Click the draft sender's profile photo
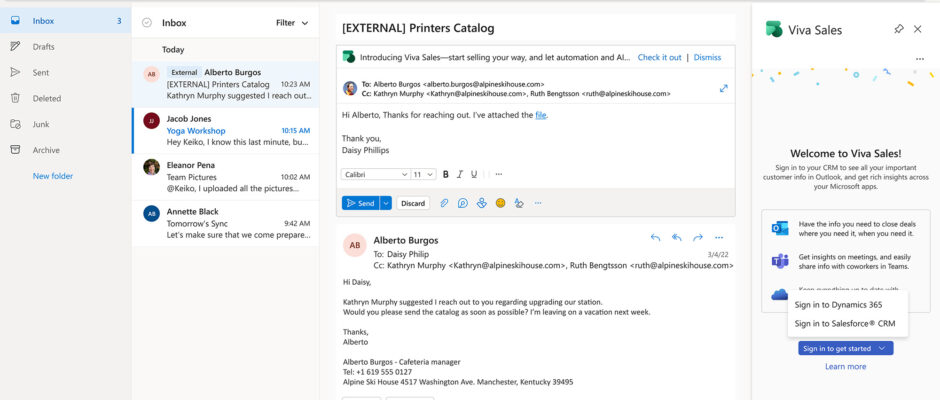This screenshot has height=400, width=940. click(350, 88)
